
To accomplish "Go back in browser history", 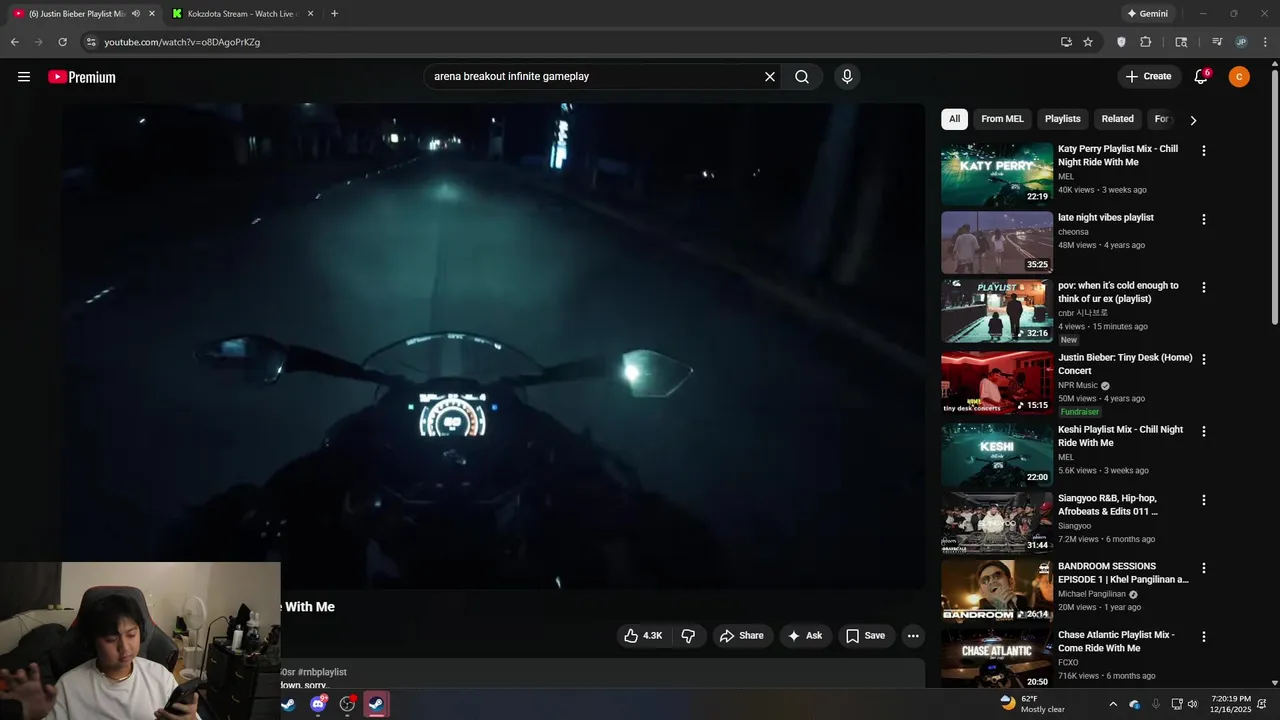I will [14, 42].
